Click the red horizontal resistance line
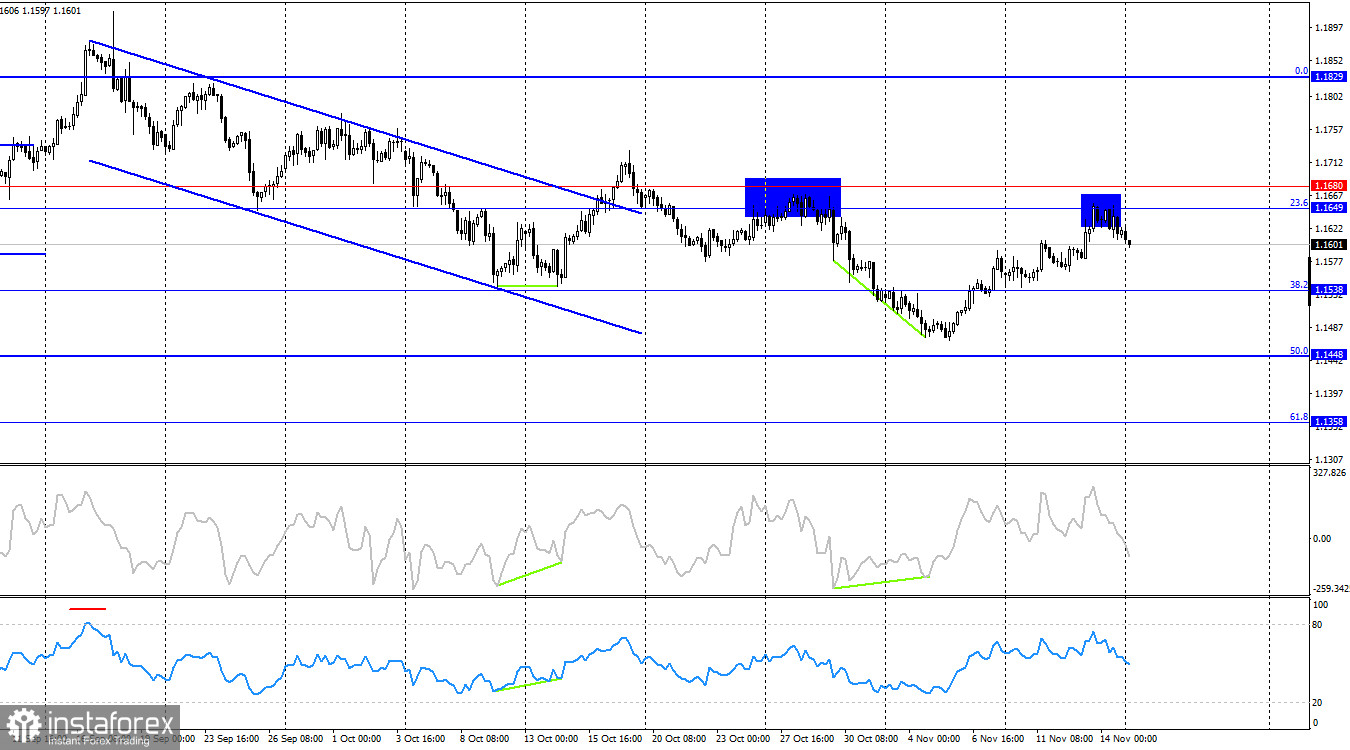 pyautogui.click(x=500, y=186)
